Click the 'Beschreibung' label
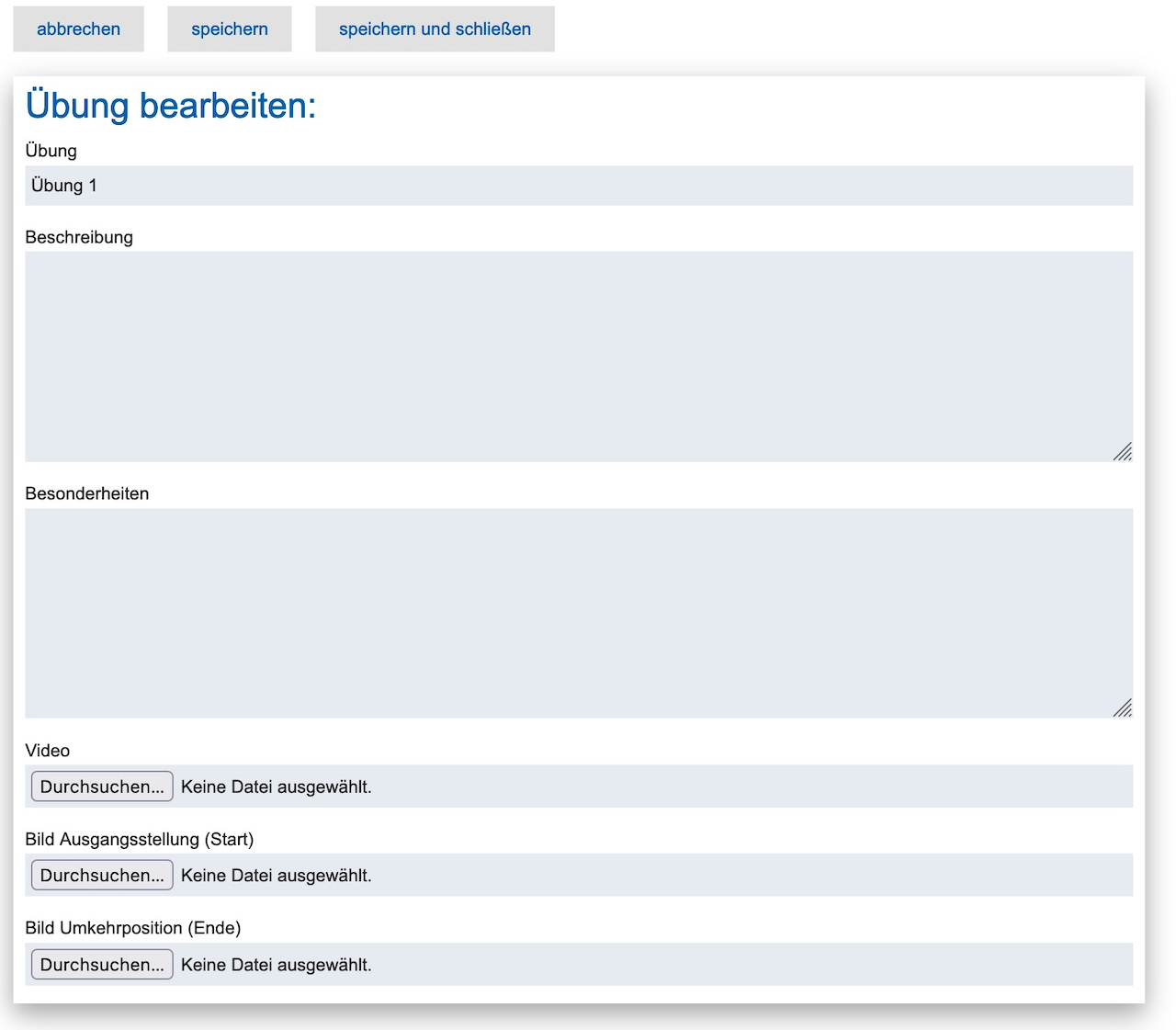Viewport: 1176px width, 1030px height. 79,237
